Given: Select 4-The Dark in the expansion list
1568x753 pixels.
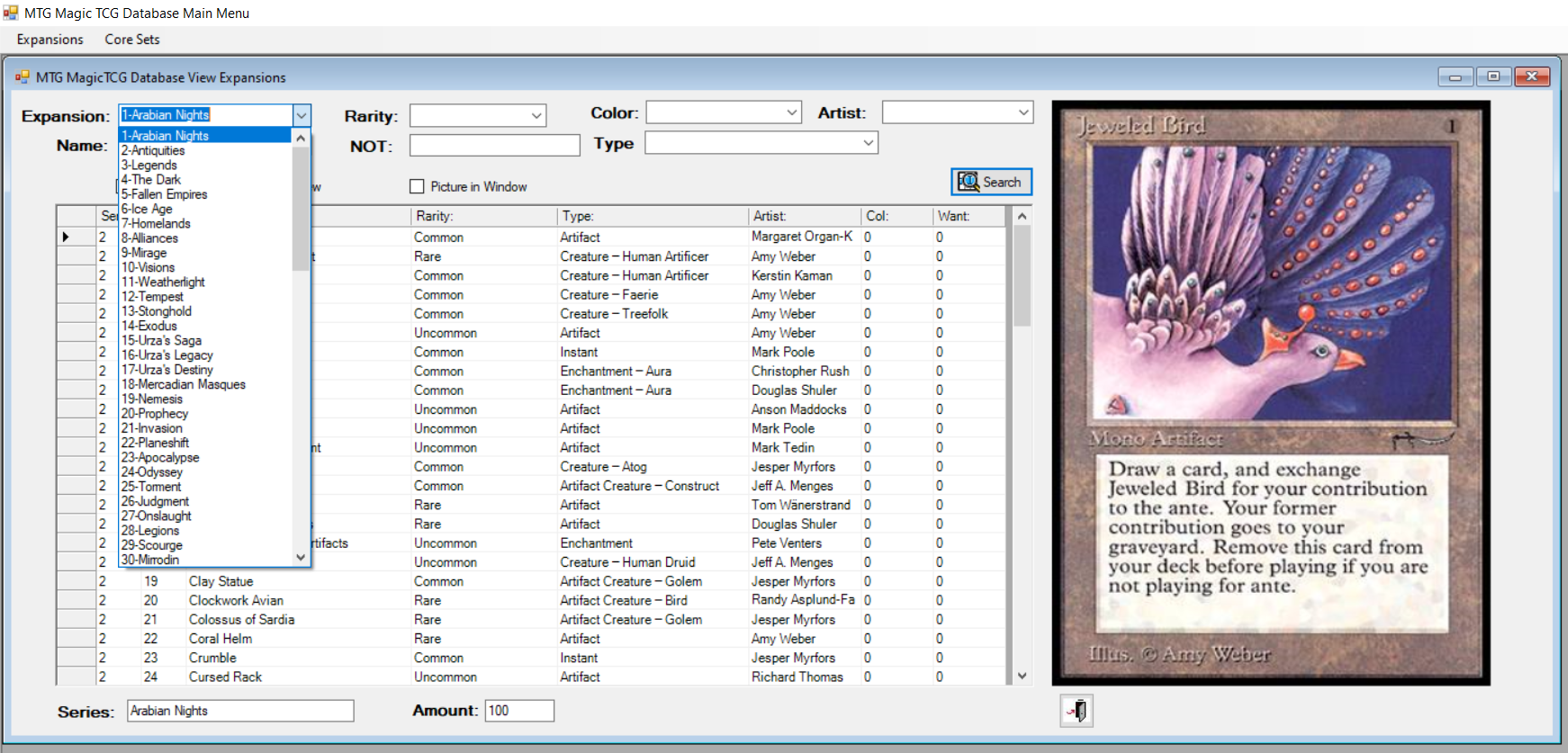Looking at the screenshot, I should (206, 179).
